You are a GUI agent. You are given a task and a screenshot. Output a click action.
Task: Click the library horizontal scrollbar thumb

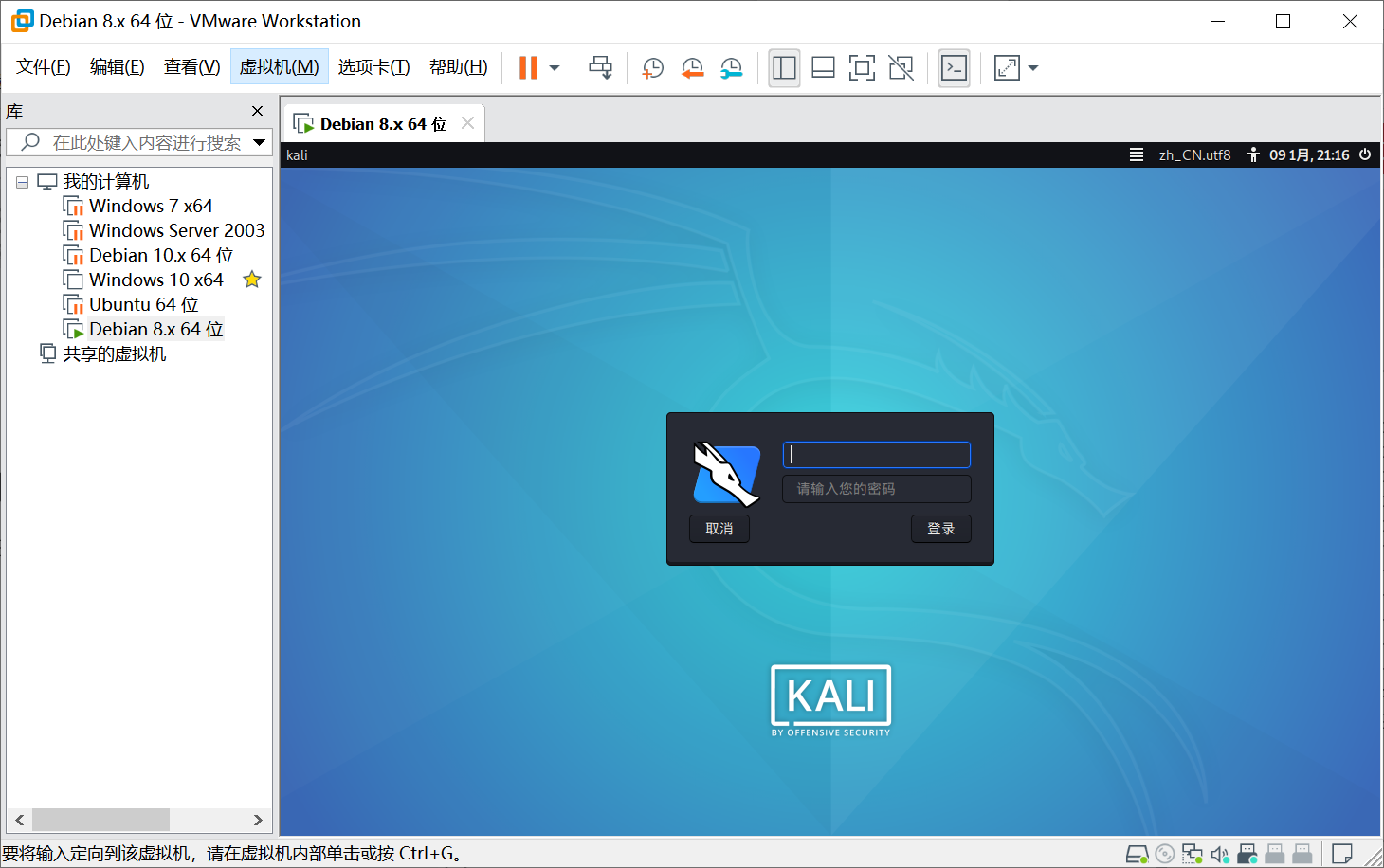101,820
